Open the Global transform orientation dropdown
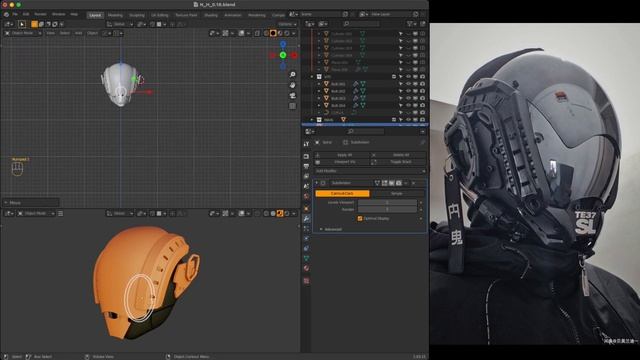Viewport: 640px width, 360px height. [x=120, y=24]
